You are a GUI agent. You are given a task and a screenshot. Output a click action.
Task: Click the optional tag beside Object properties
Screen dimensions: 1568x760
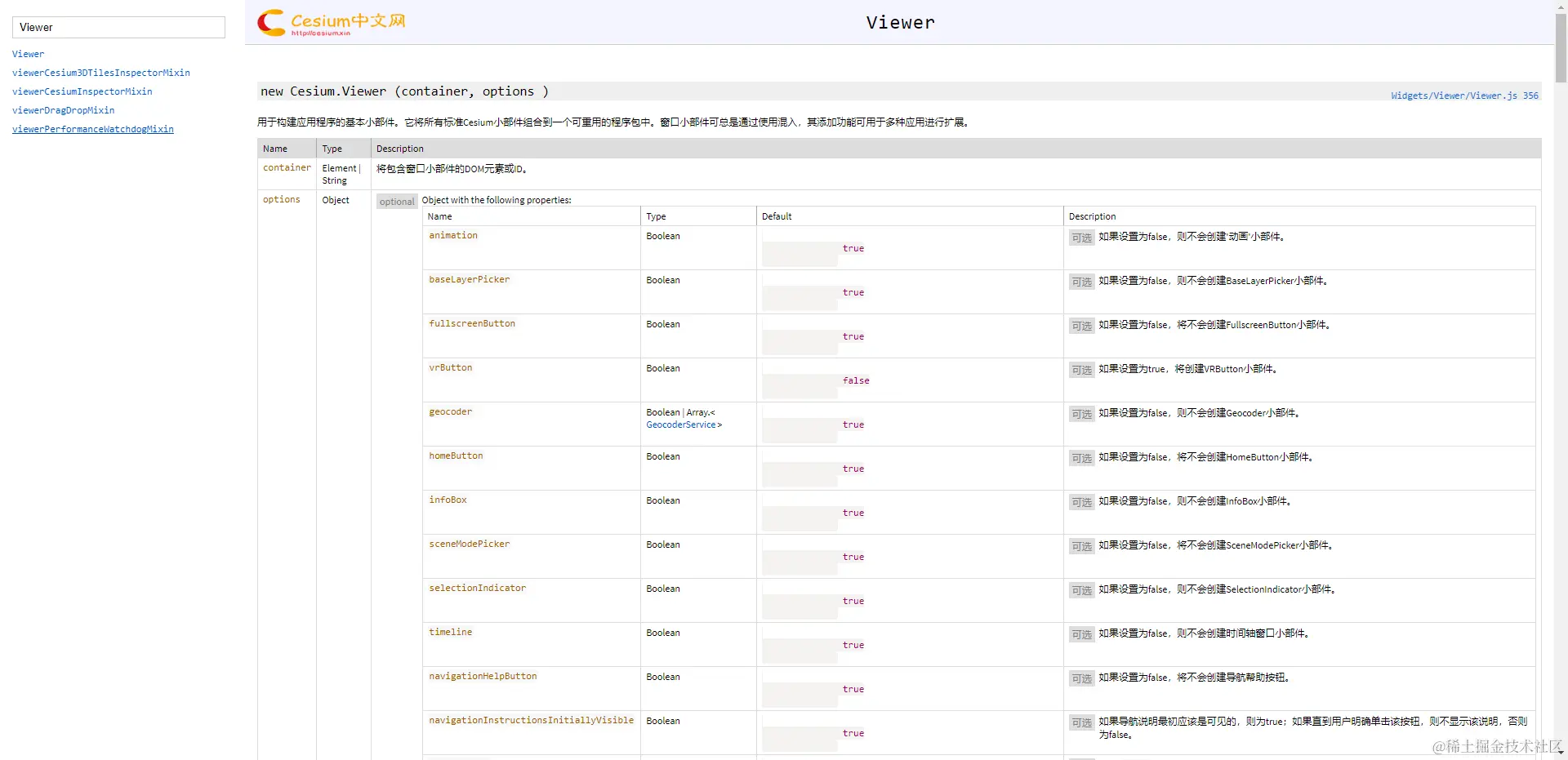click(x=397, y=202)
